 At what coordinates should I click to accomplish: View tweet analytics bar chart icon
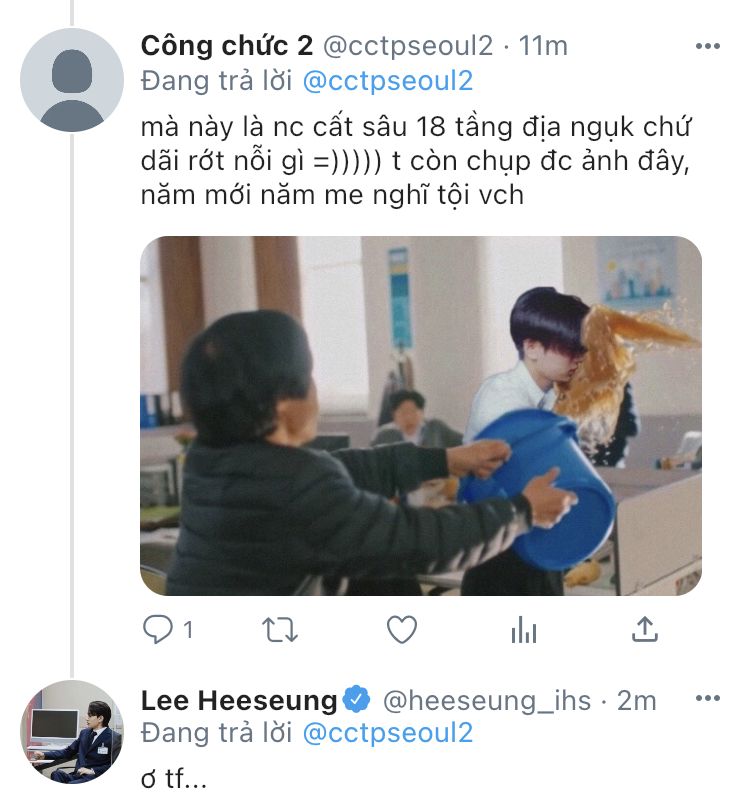[524, 630]
